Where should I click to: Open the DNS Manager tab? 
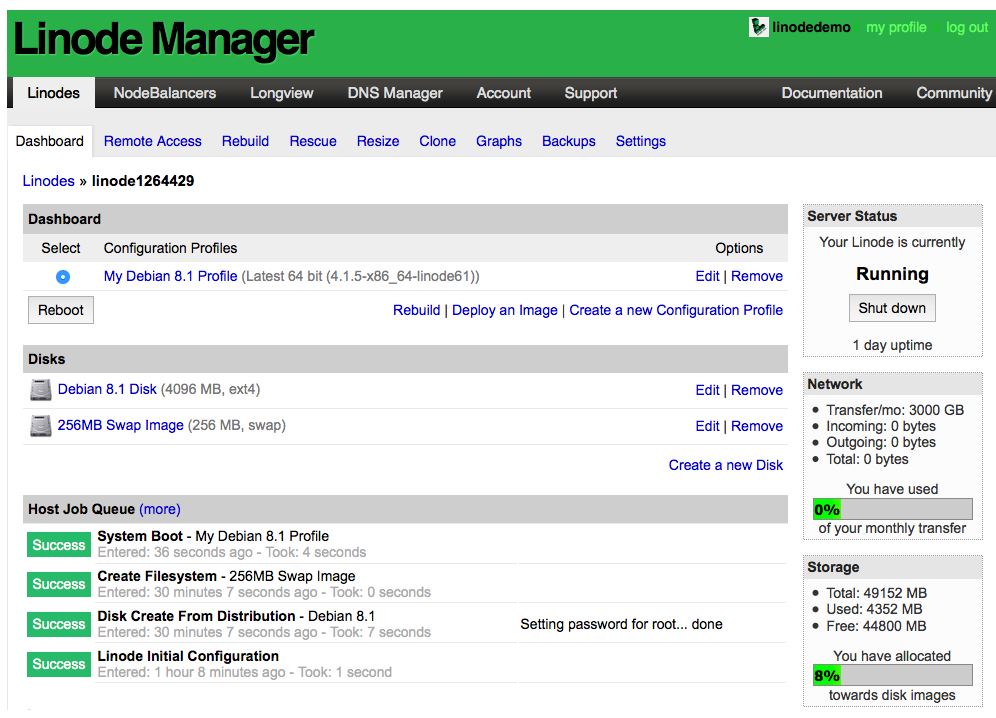394,93
